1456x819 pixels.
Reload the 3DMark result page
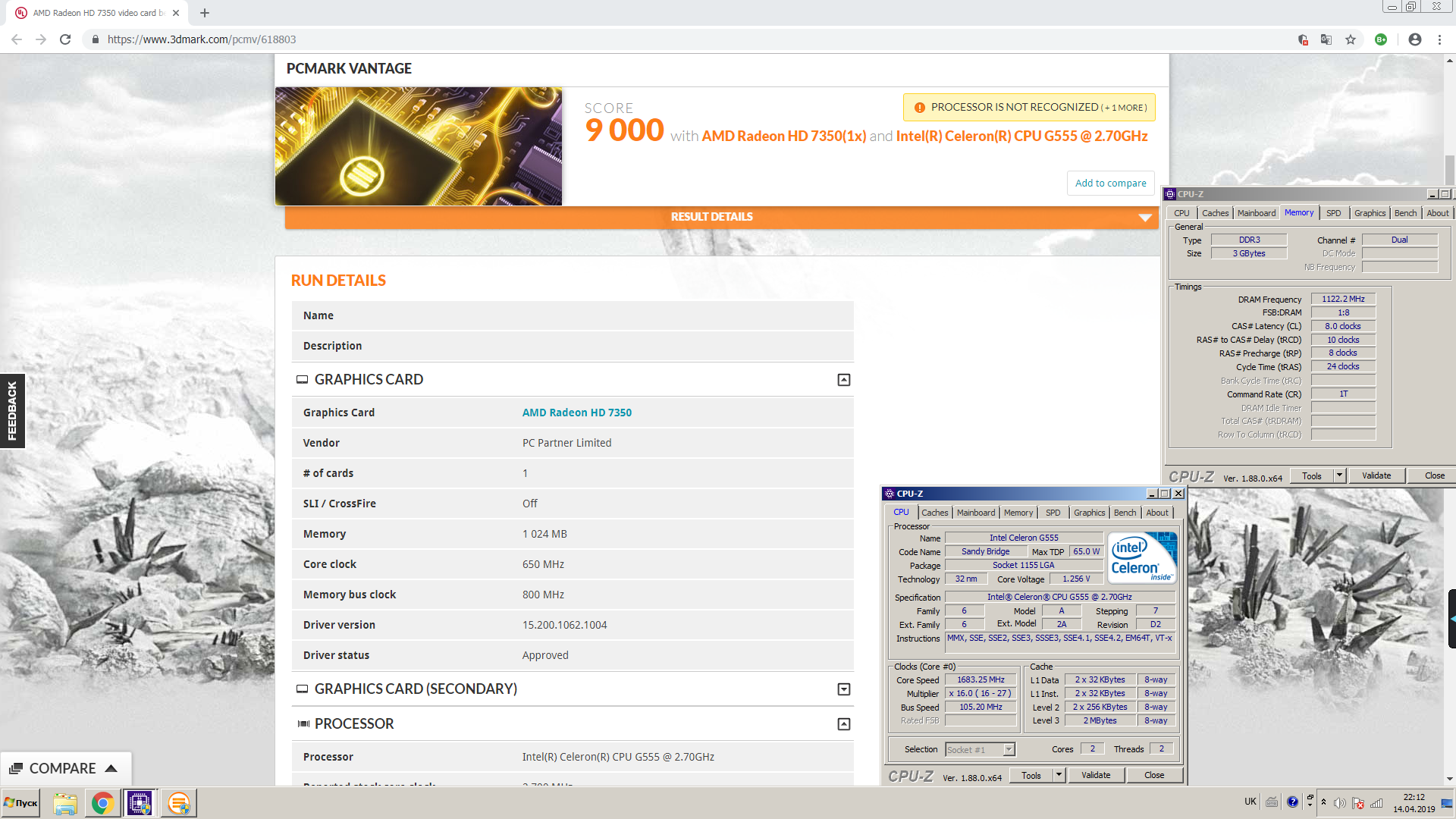(x=65, y=39)
